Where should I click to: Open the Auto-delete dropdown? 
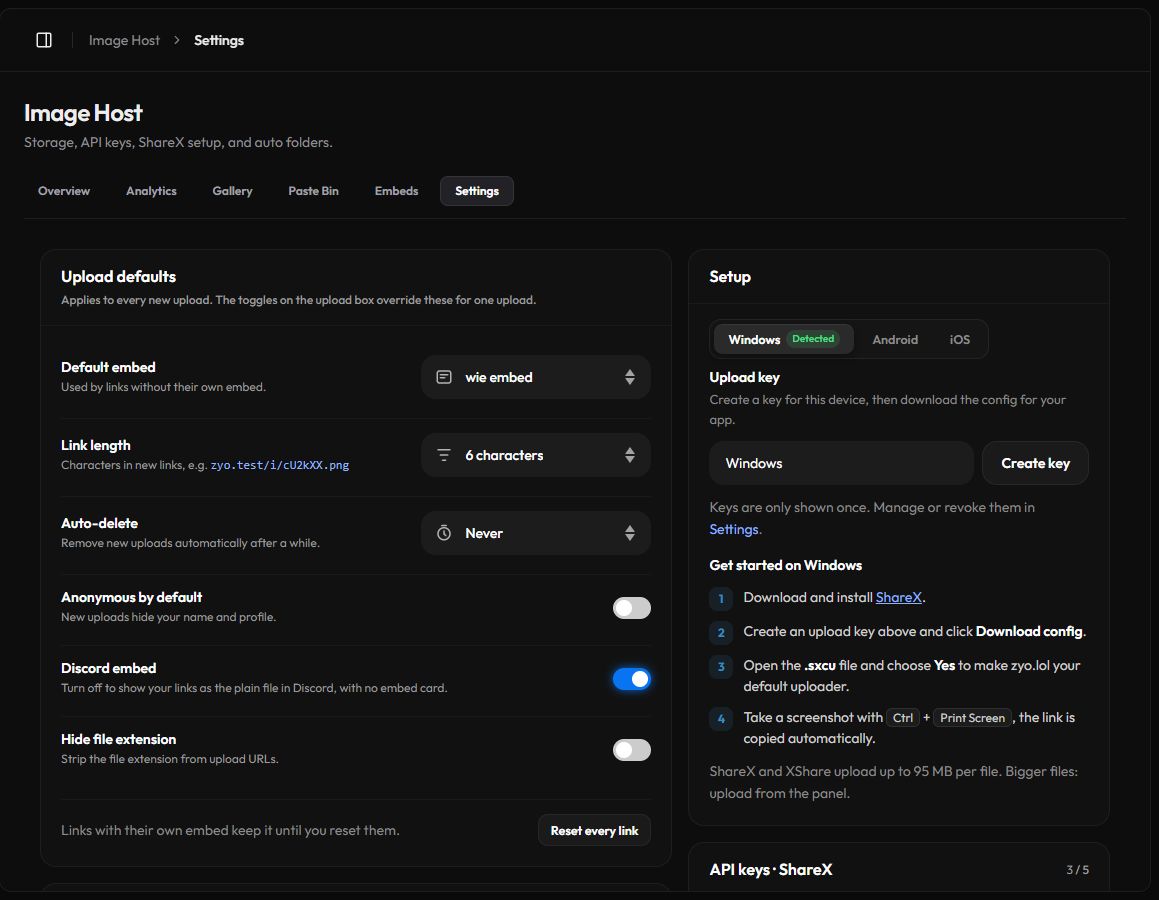[536, 533]
